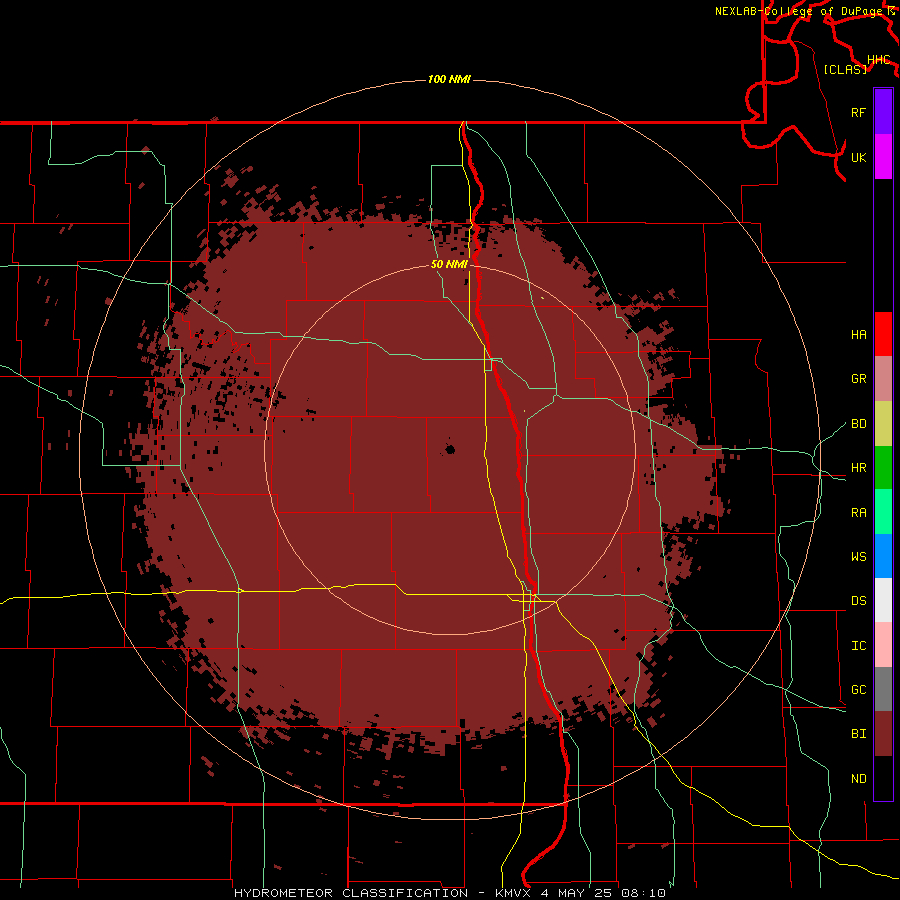Image resolution: width=900 pixels, height=900 pixels.
Task: Click the GC gray legend swatch
Action: click(x=883, y=689)
